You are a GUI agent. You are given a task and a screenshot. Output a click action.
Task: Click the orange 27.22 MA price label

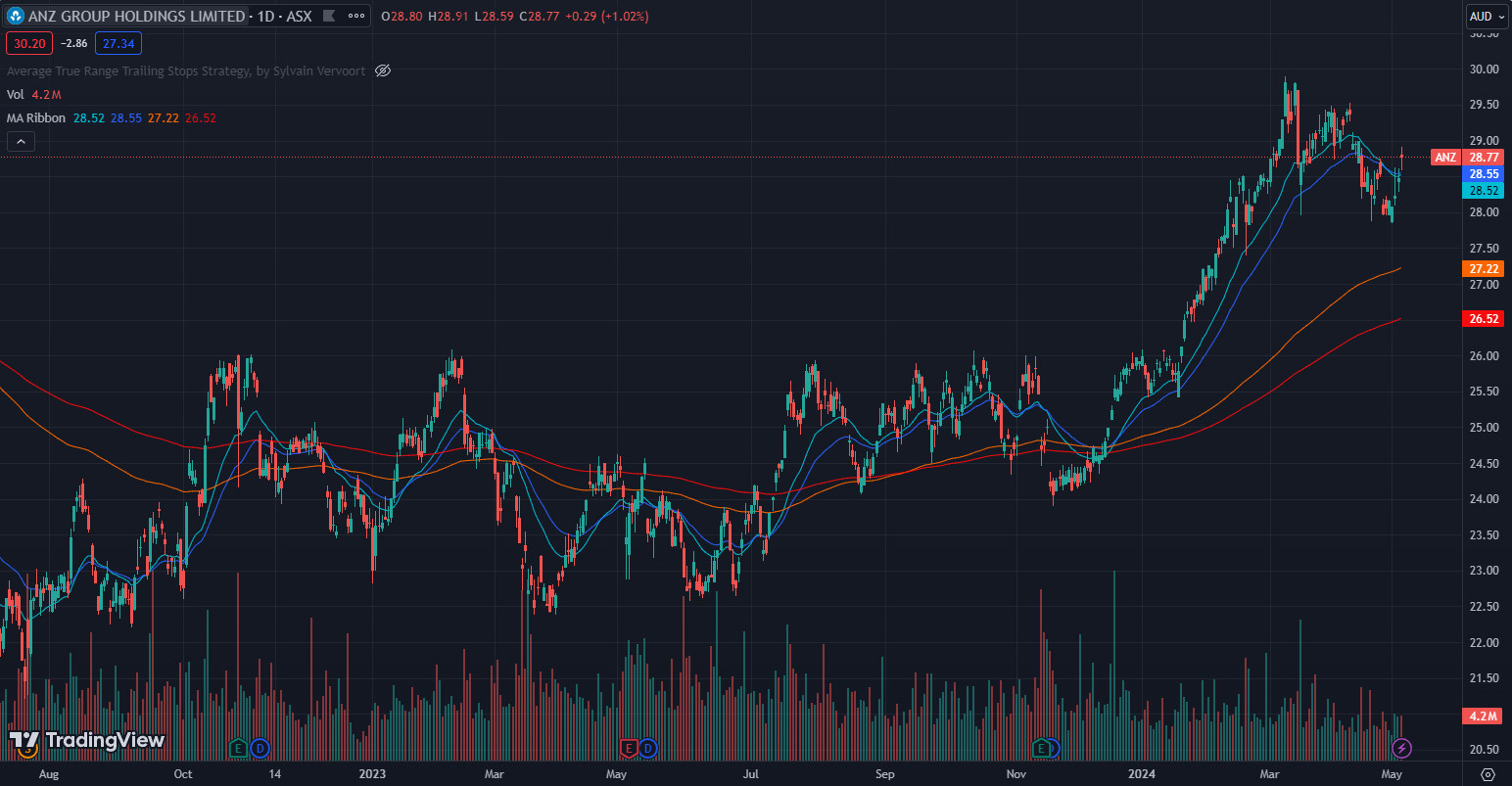[1484, 268]
